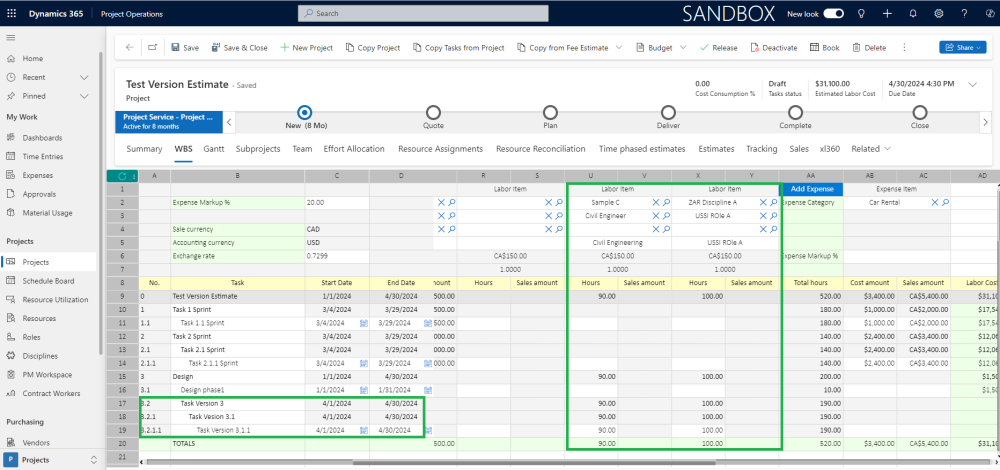Go back using the back arrow

130,48
